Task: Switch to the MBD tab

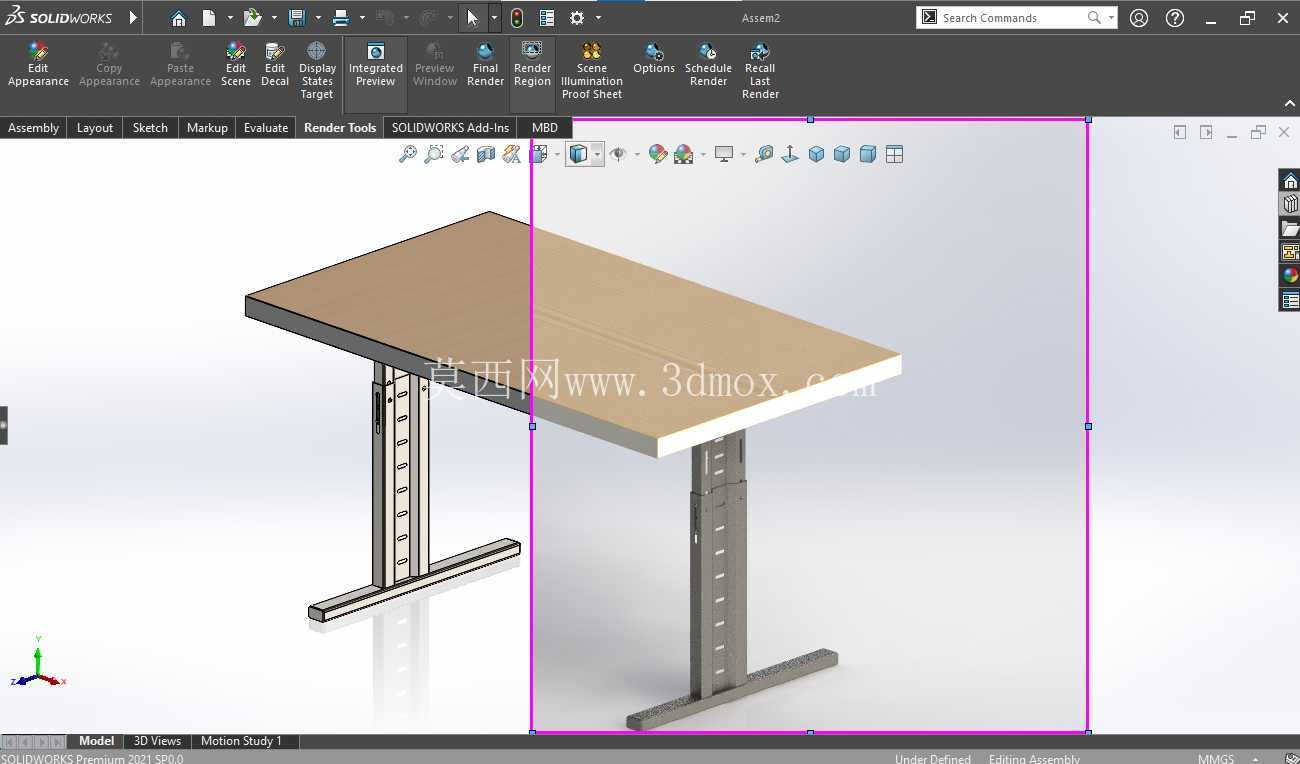Action: [x=545, y=127]
